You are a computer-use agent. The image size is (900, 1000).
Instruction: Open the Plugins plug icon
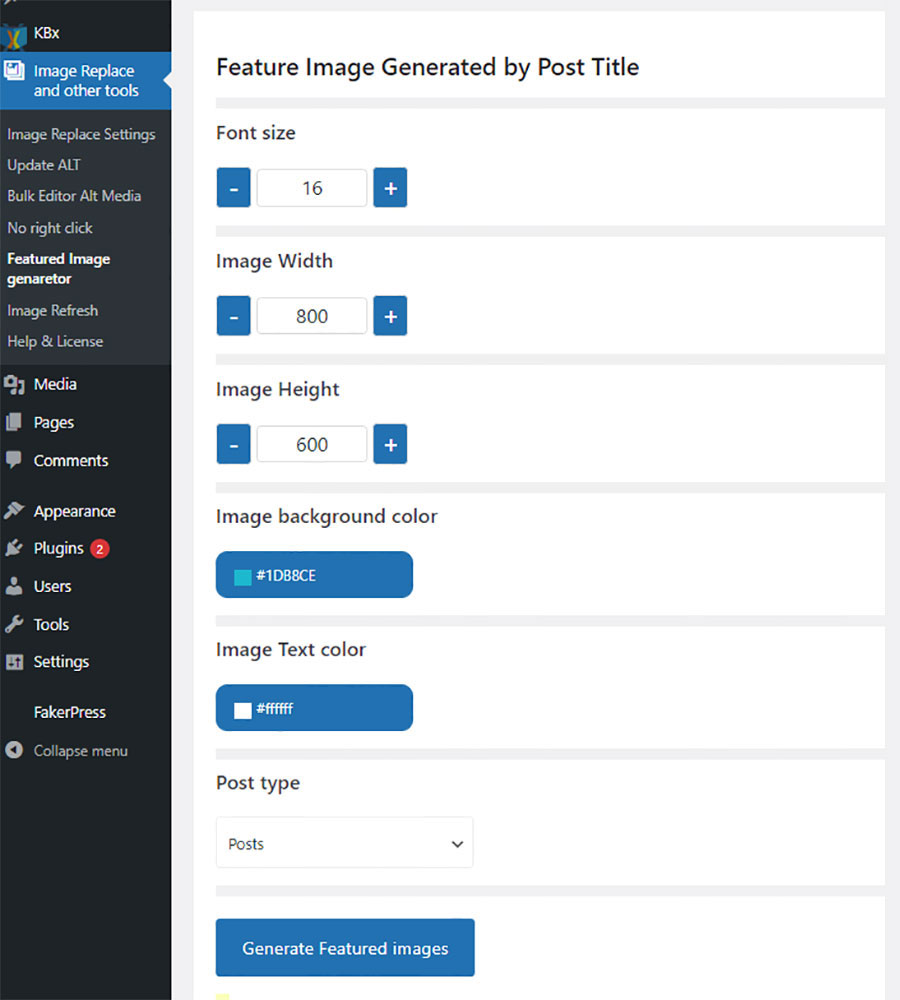13,548
